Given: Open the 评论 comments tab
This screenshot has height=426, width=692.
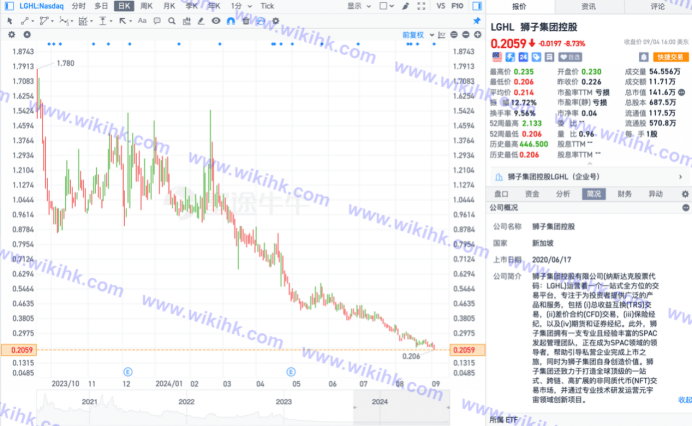Looking at the screenshot, I should click(658, 7).
